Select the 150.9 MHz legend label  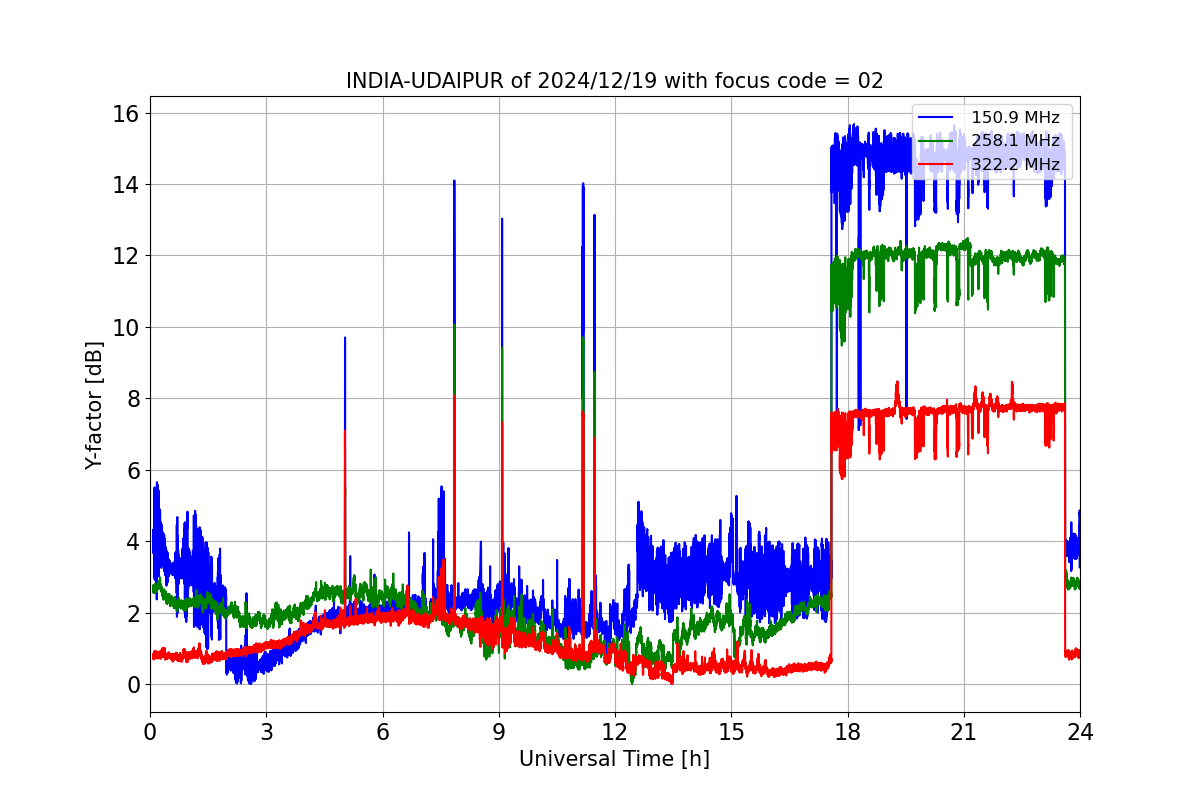pos(1015,118)
